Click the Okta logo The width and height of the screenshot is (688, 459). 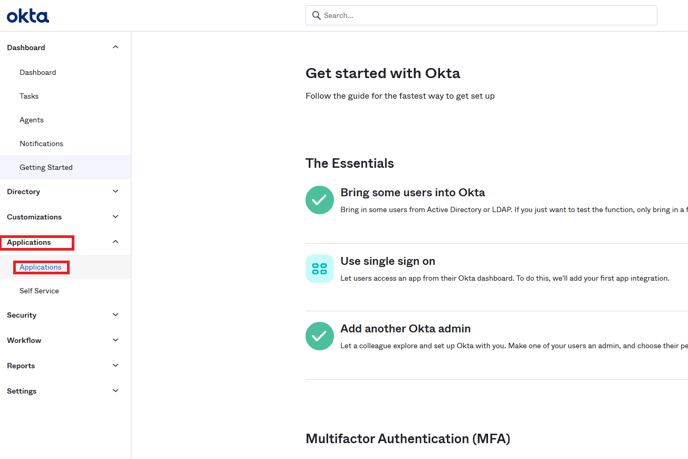pos(28,16)
